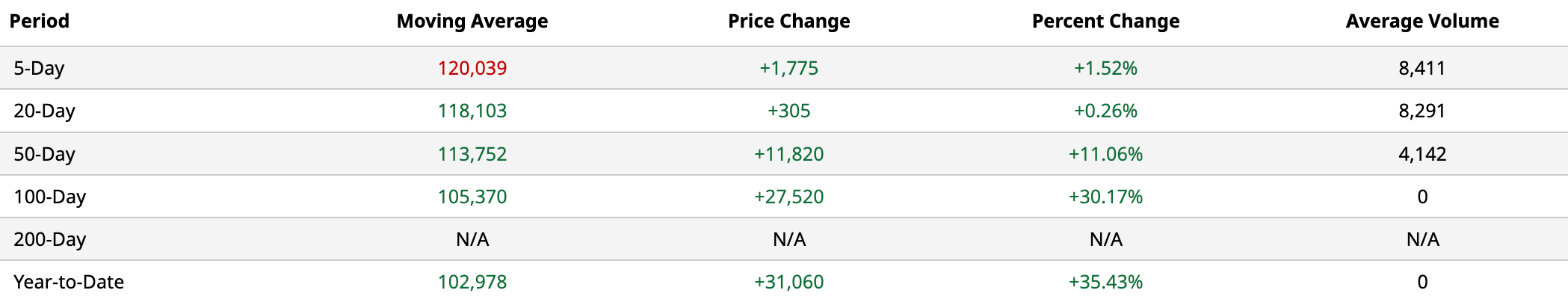This screenshot has height=299, width=1568.
Task: Click the 102,978 moving average value
Action: (x=472, y=282)
